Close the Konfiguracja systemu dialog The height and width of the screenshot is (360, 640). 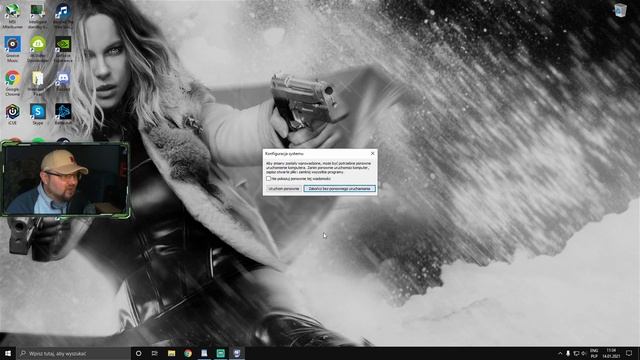point(372,153)
